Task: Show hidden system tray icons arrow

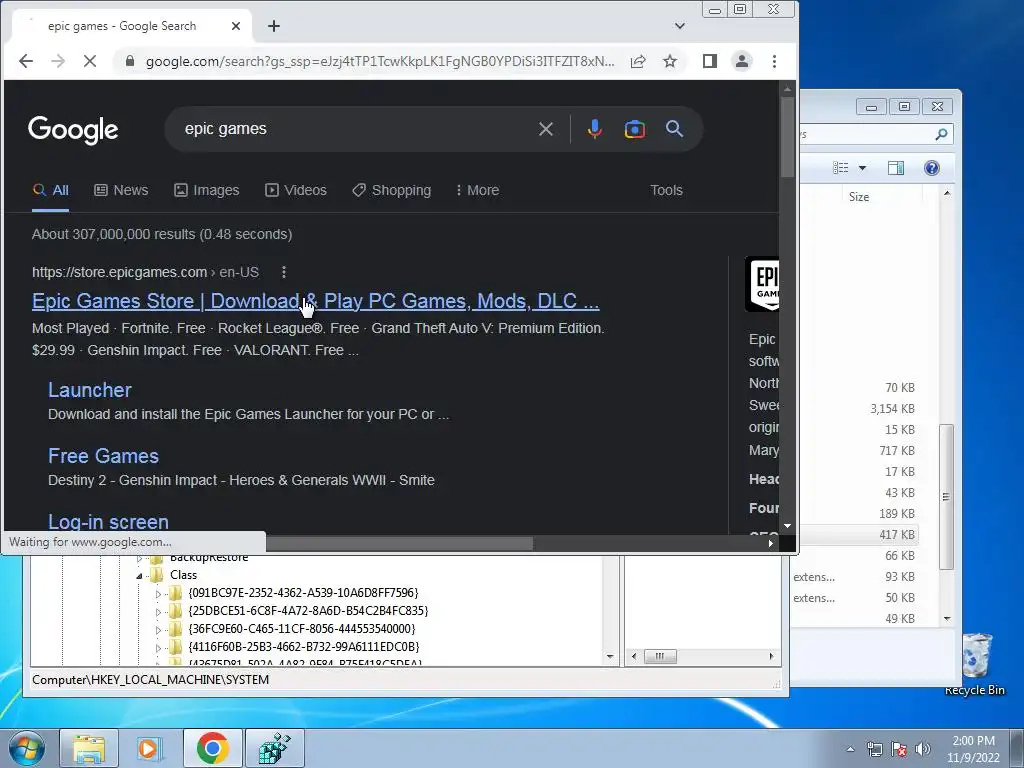Action: (x=850, y=749)
